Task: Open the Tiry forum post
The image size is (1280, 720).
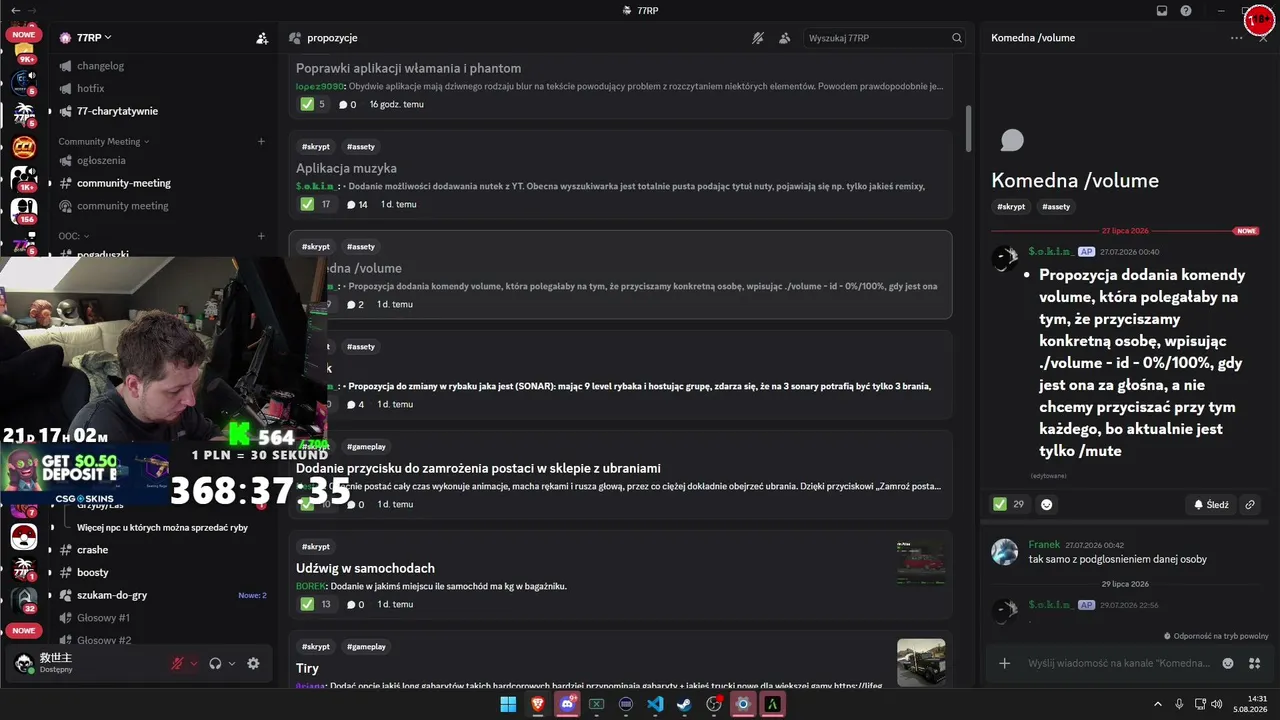Action: coord(620,660)
